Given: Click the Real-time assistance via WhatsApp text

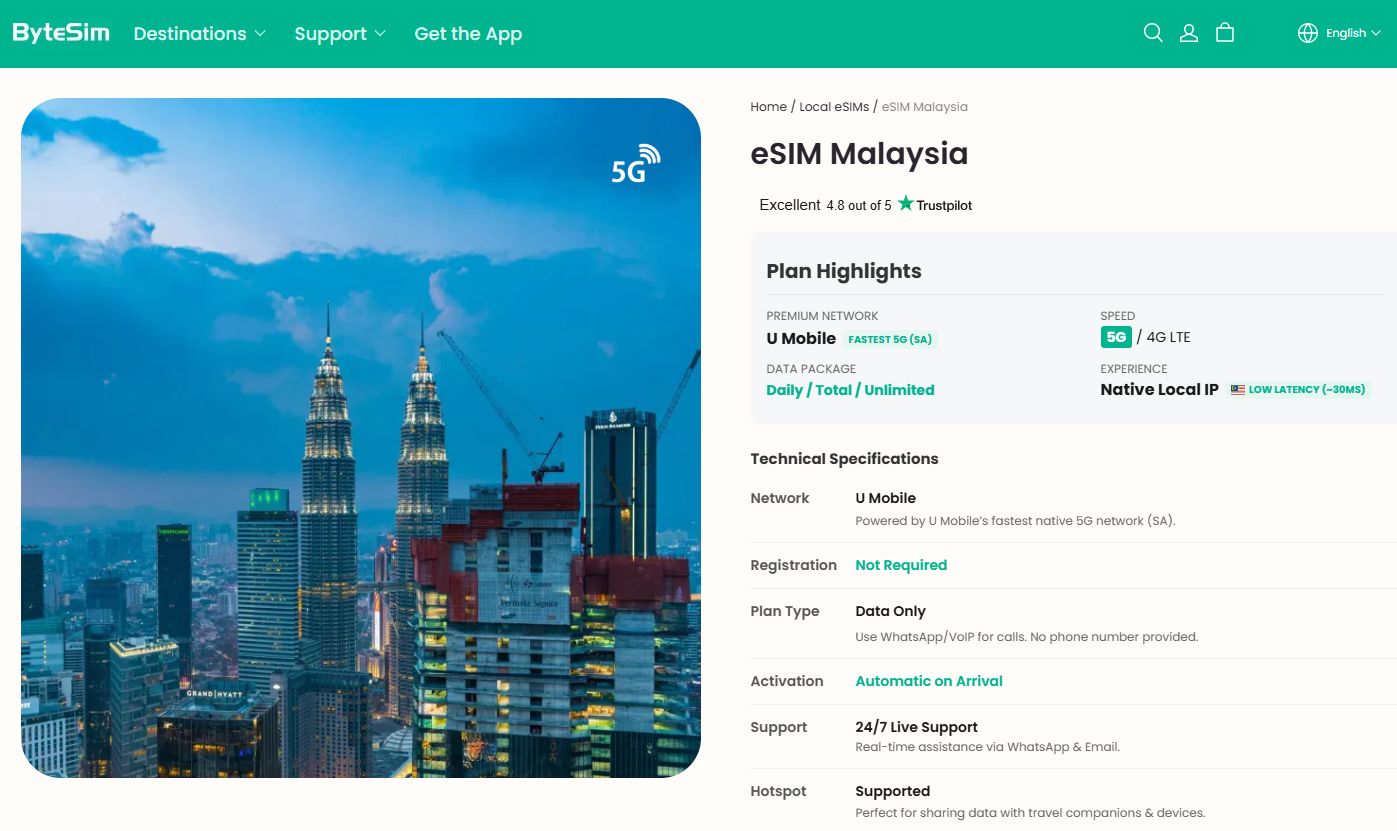Looking at the screenshot, I should pos(988,747).
